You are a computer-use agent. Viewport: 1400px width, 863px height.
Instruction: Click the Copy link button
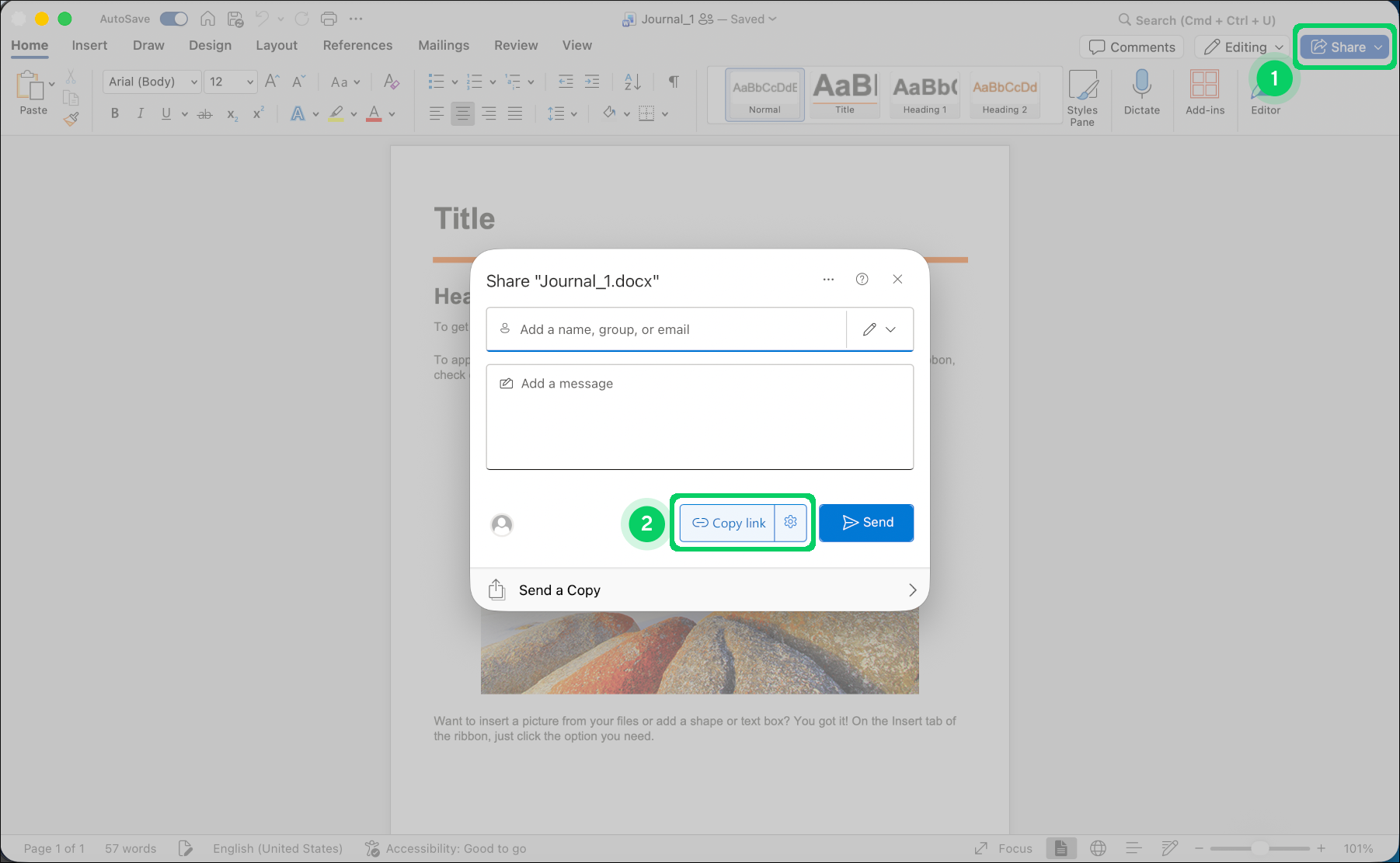tap(729, 522)
